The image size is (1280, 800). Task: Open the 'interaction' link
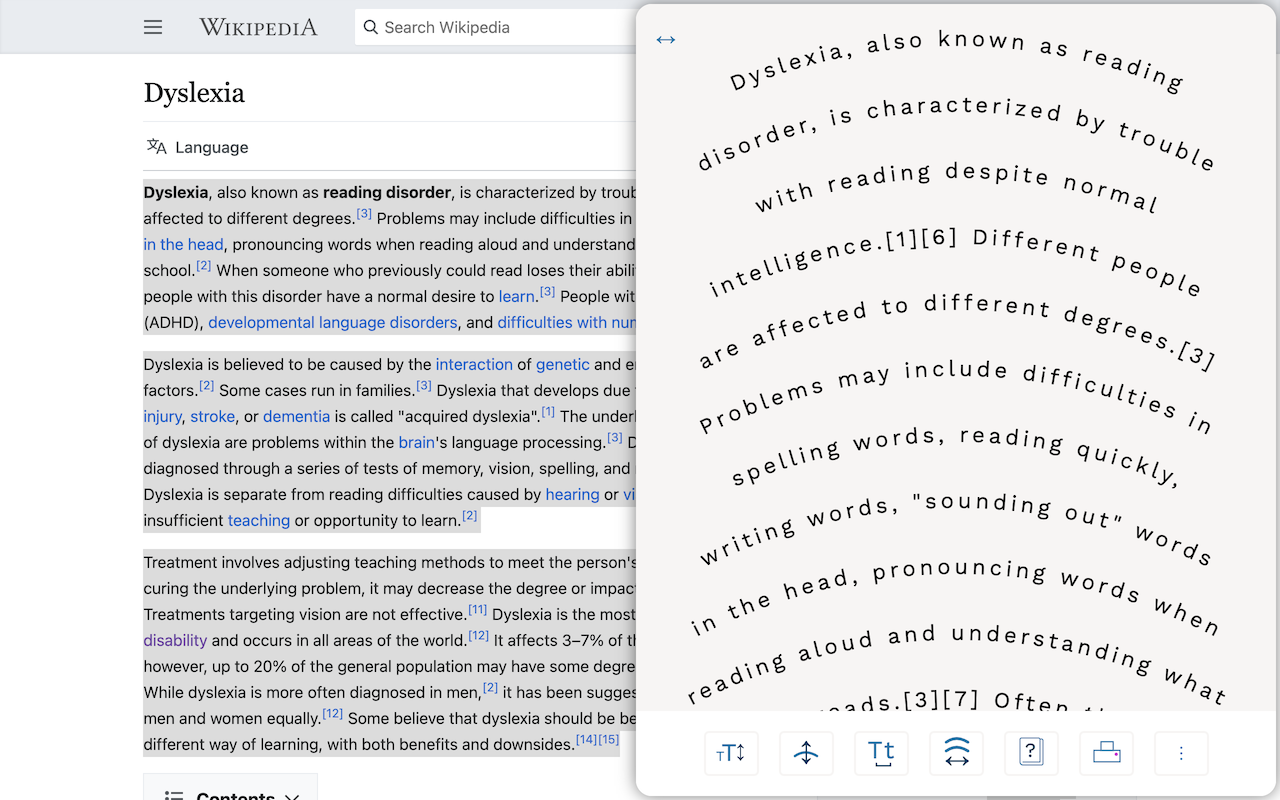[474, 364]
